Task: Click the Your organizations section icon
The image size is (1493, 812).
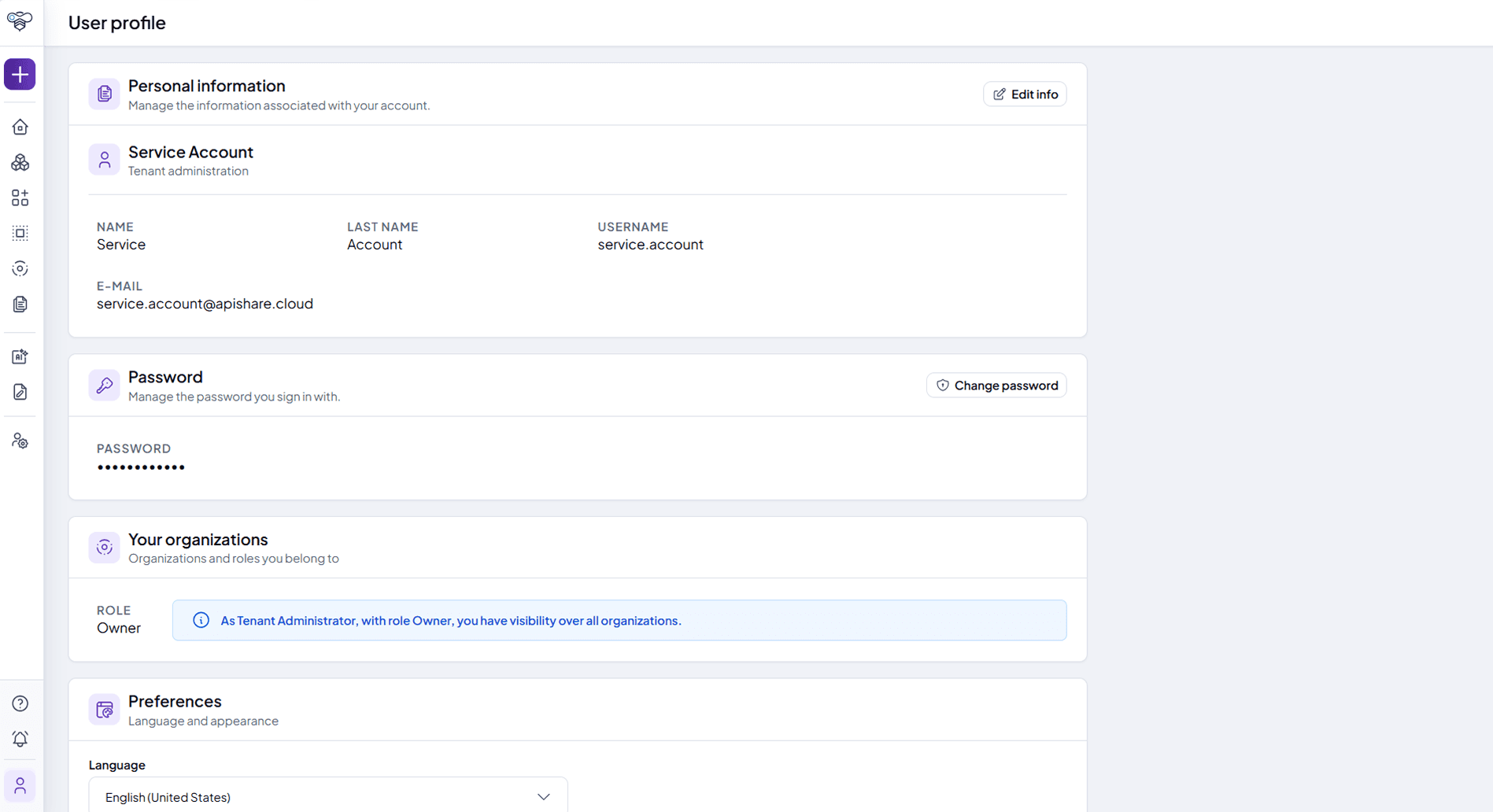Action: (104, 547)
